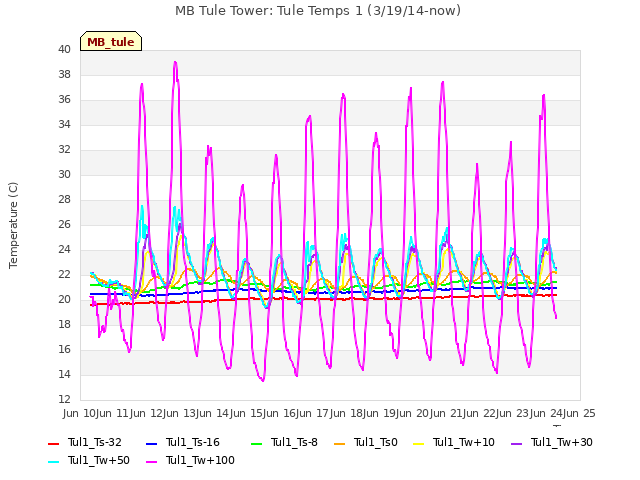Screen dimensions: 640x480
Task: Click the tallest magenta peak near 39 degrees
Action: [x=176, y=62]
